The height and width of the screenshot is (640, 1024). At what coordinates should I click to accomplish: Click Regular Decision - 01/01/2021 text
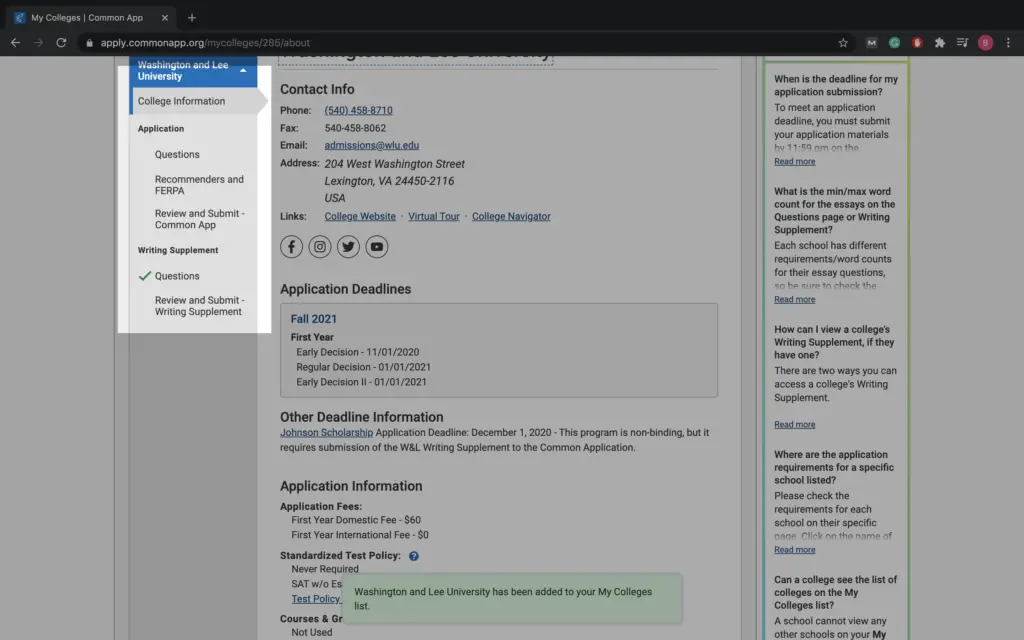[x=364, y=367]
